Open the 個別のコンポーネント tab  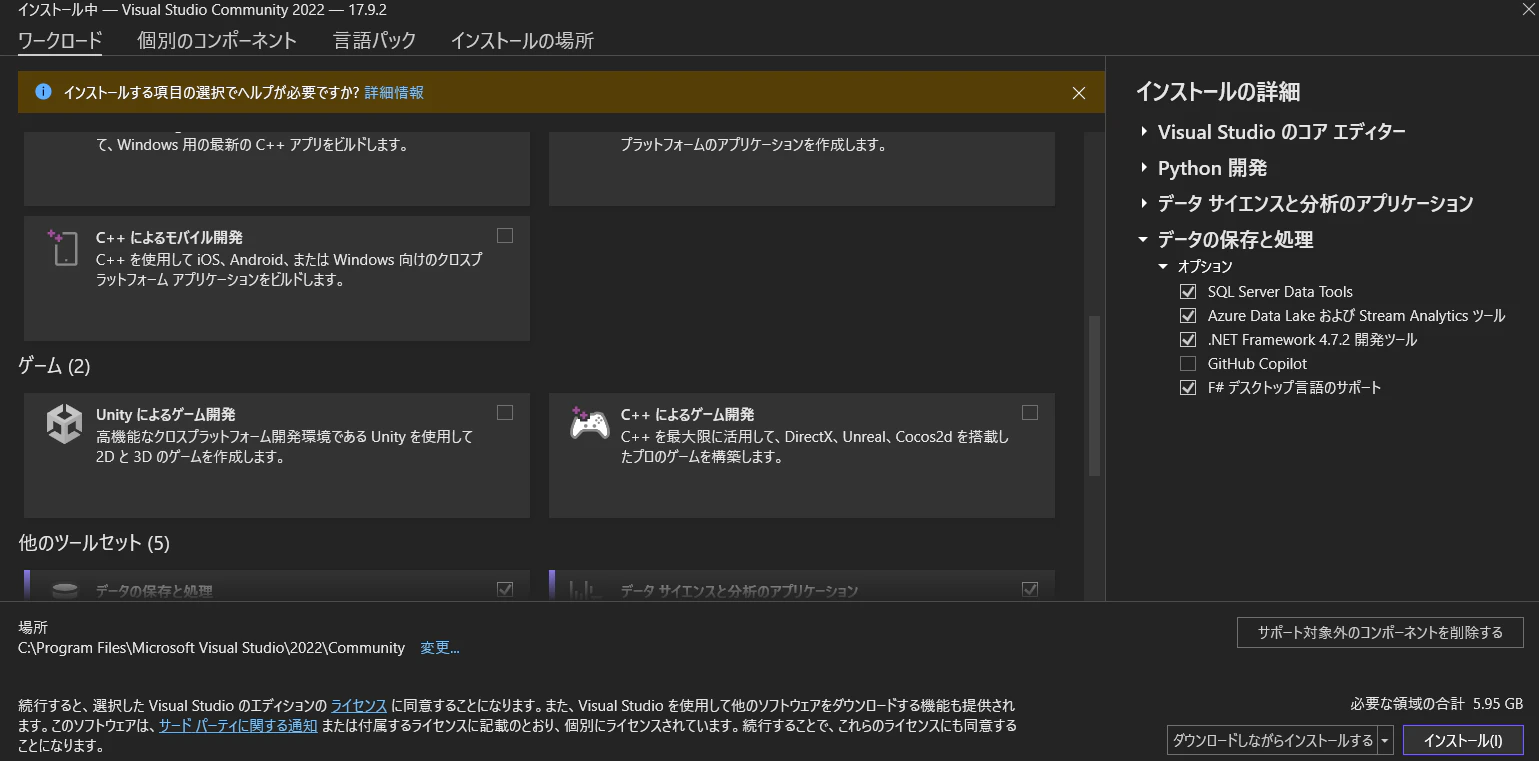[217, 41]
